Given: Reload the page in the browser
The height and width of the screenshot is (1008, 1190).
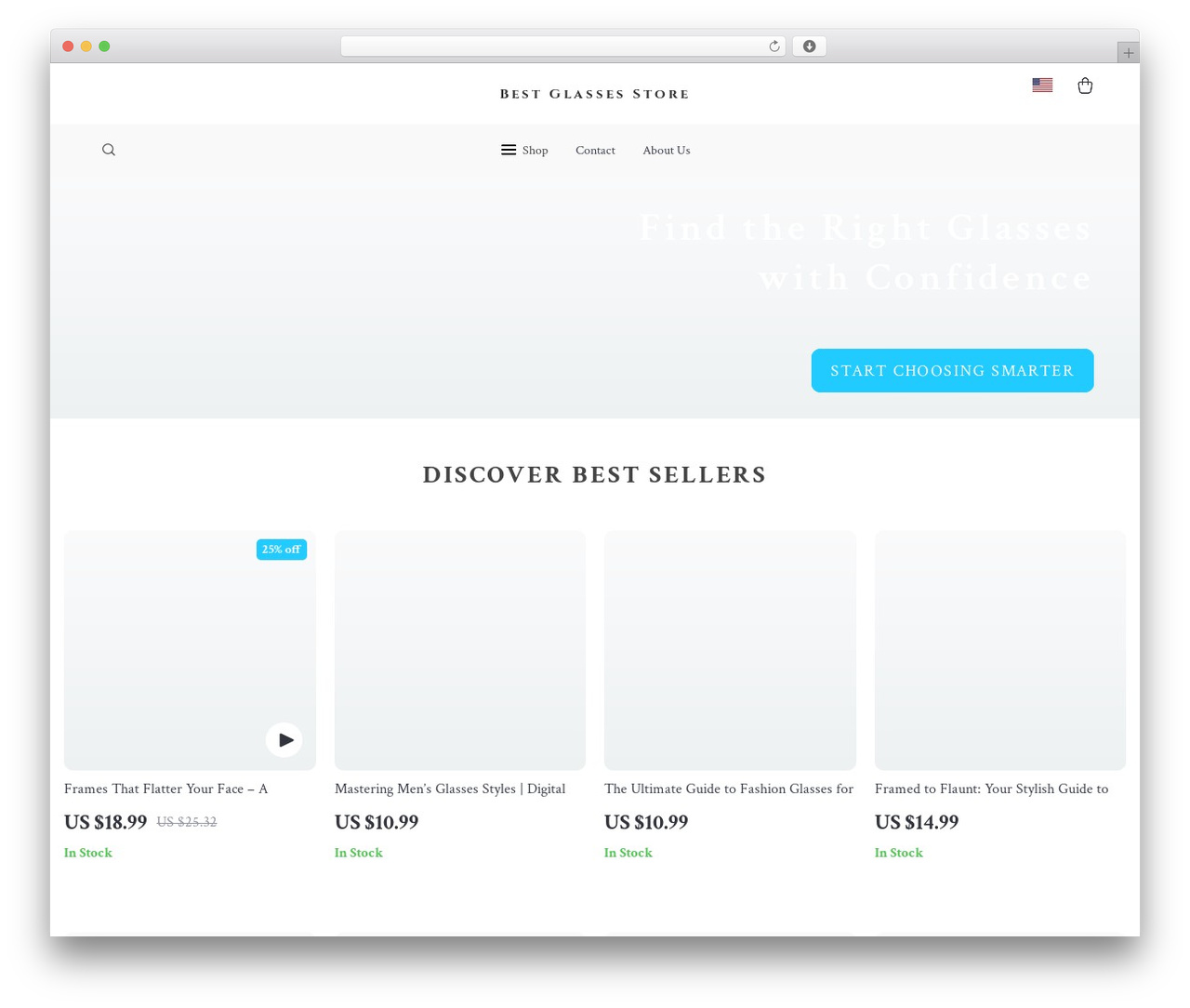Looking at the screenshot, I should pos(773,46).
